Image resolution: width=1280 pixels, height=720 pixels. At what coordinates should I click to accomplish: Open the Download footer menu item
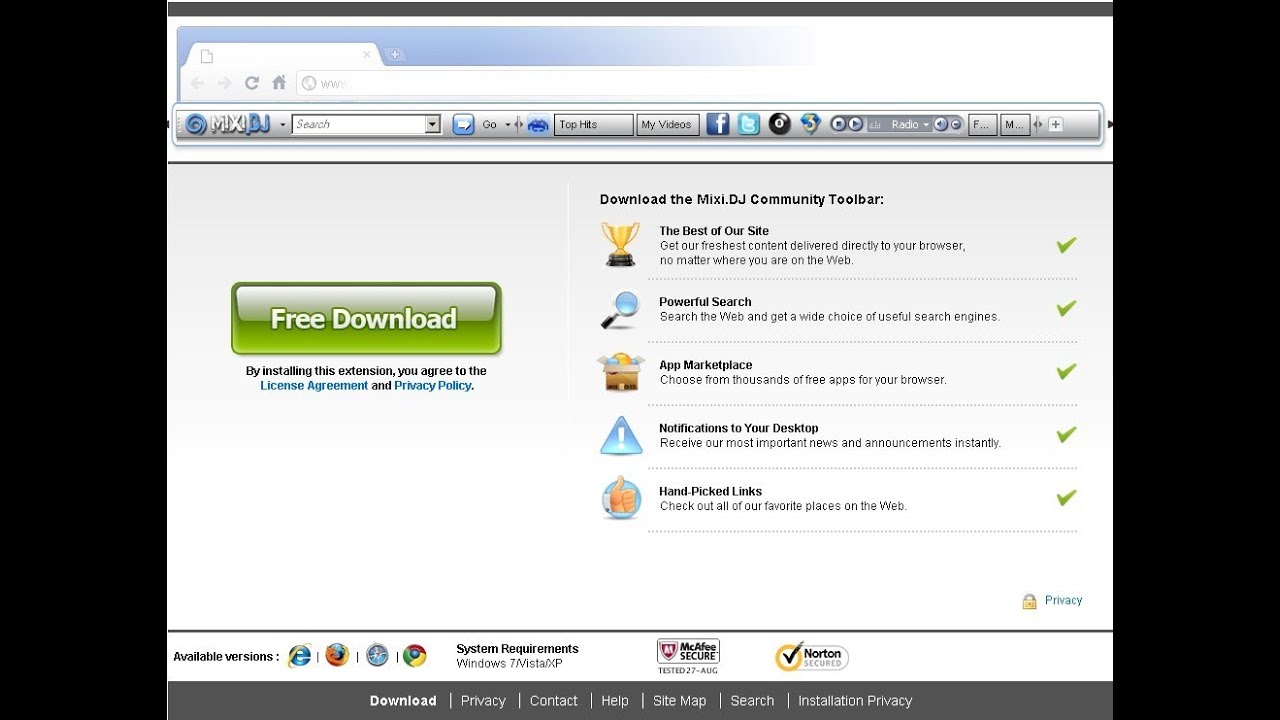403,701
